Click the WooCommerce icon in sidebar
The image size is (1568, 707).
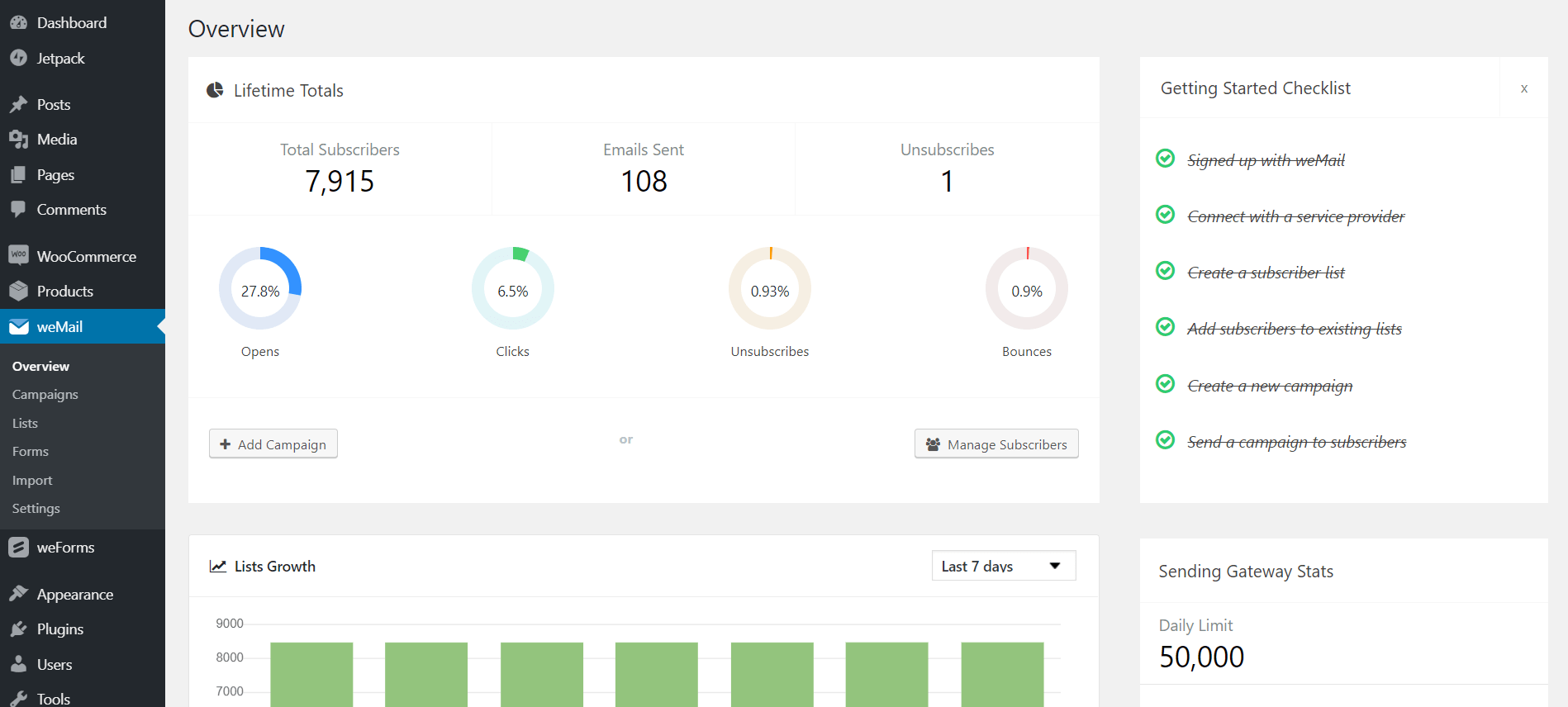18,255
